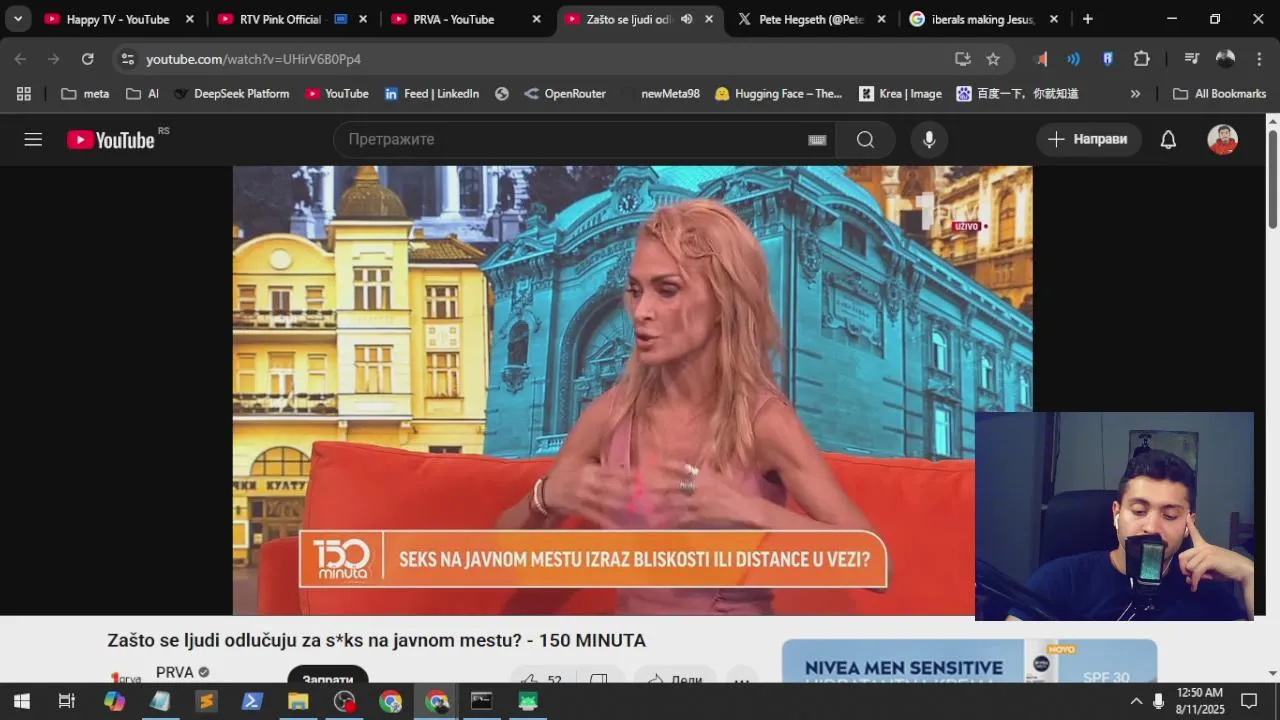The height and width of the screenshot is (720, 1280).
Task: Open the Hugging Face bookmark
Action: (778, 93)
